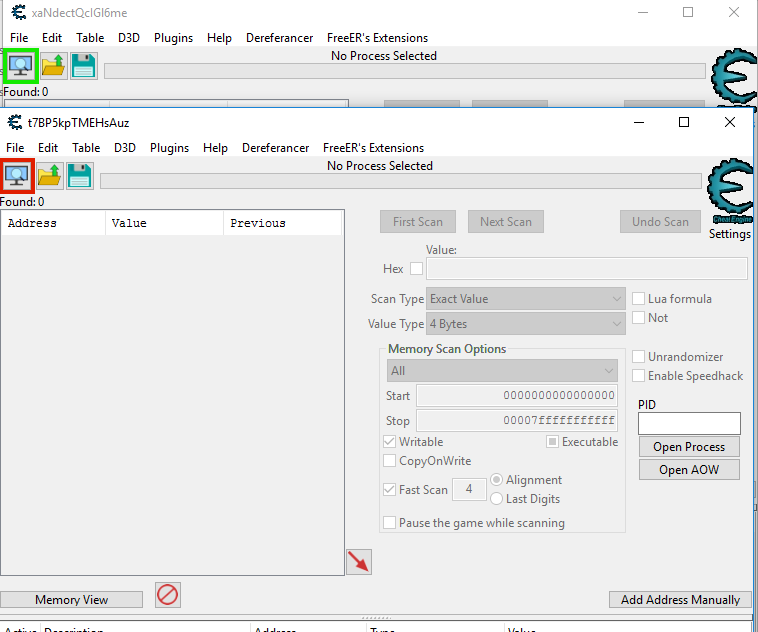This screenshot has height=632, width=758.
Task: Click the Add Address Manually button
Action: tap(680, 600)
